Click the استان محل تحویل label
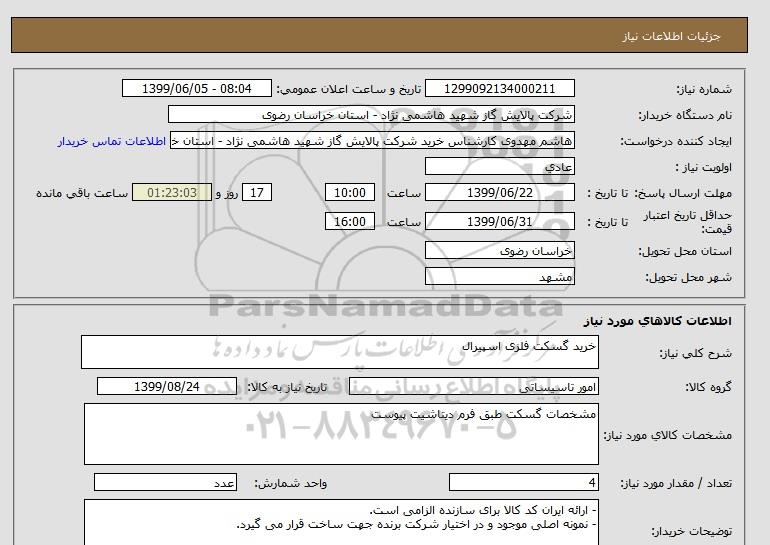The width and height of the screenshot is (770, 545). (685, 251)
